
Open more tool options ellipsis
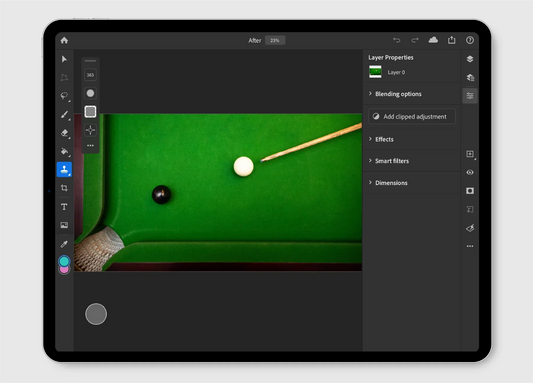pos(90,145)
